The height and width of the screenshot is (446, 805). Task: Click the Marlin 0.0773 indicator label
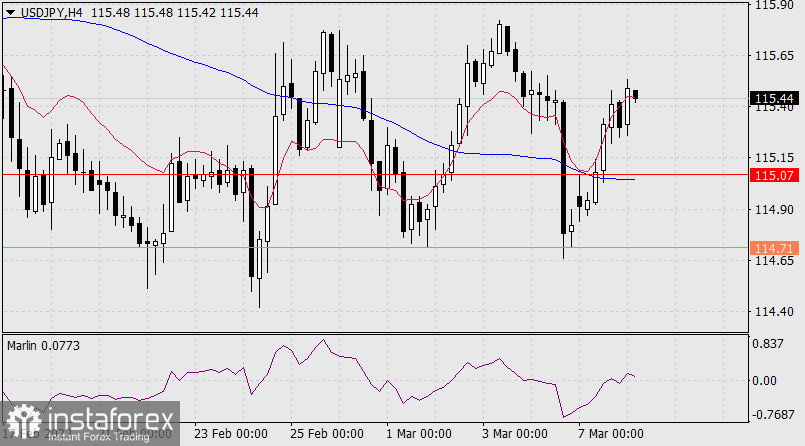pyautogui.click(x=44, y=345)
